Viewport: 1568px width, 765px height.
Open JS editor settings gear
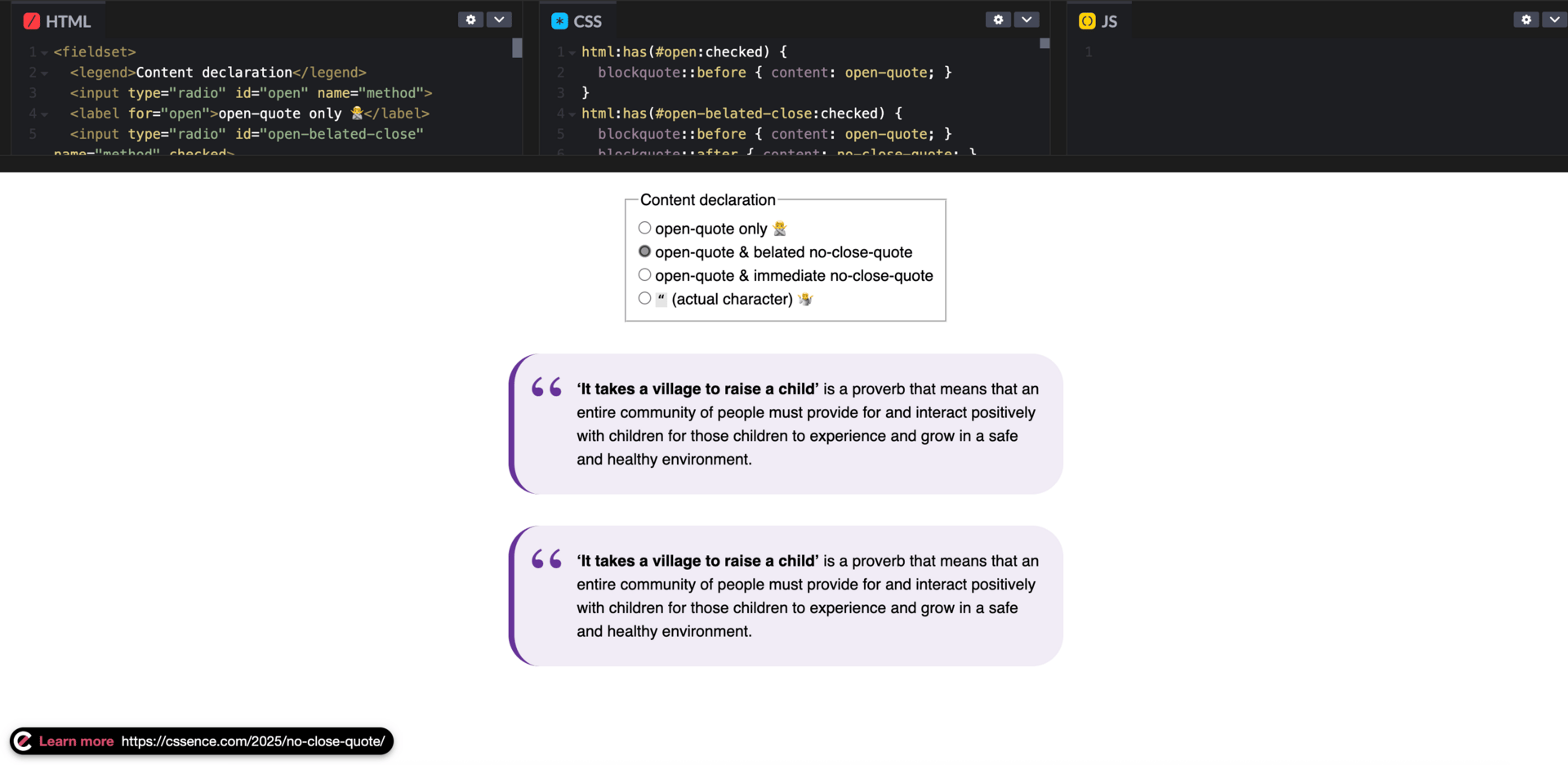tap(1526, 20)
